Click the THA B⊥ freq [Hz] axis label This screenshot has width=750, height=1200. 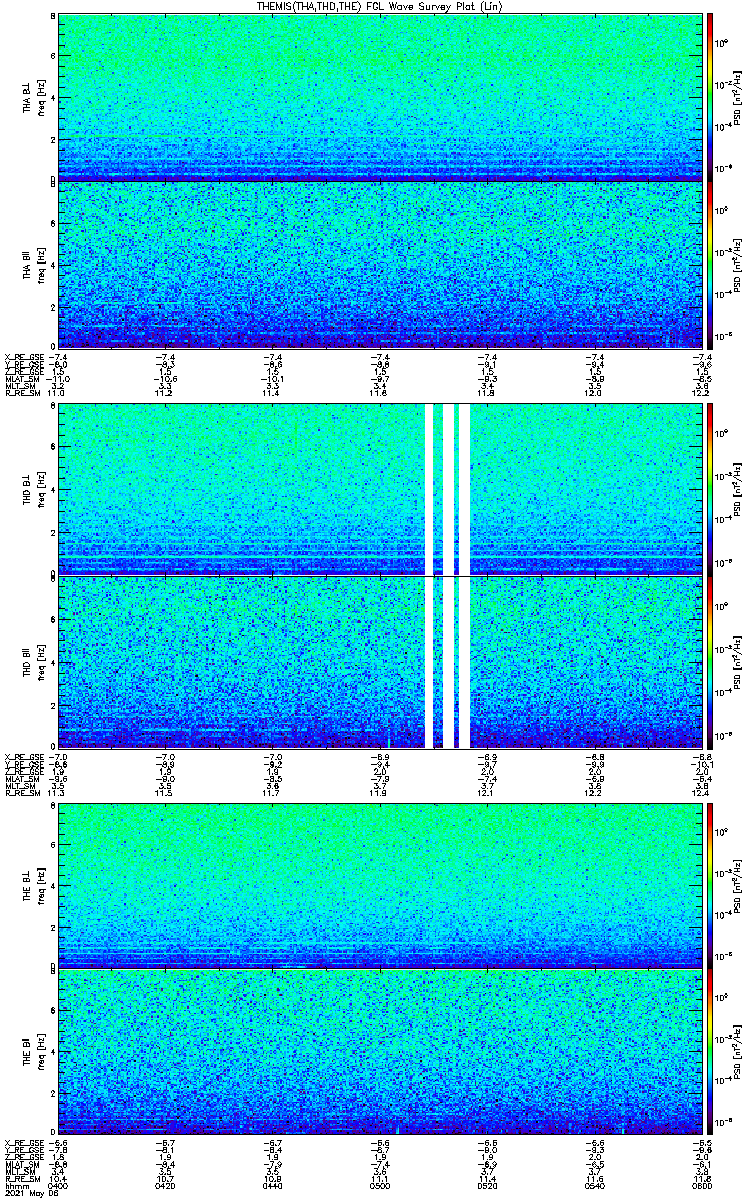coord(40,98)
